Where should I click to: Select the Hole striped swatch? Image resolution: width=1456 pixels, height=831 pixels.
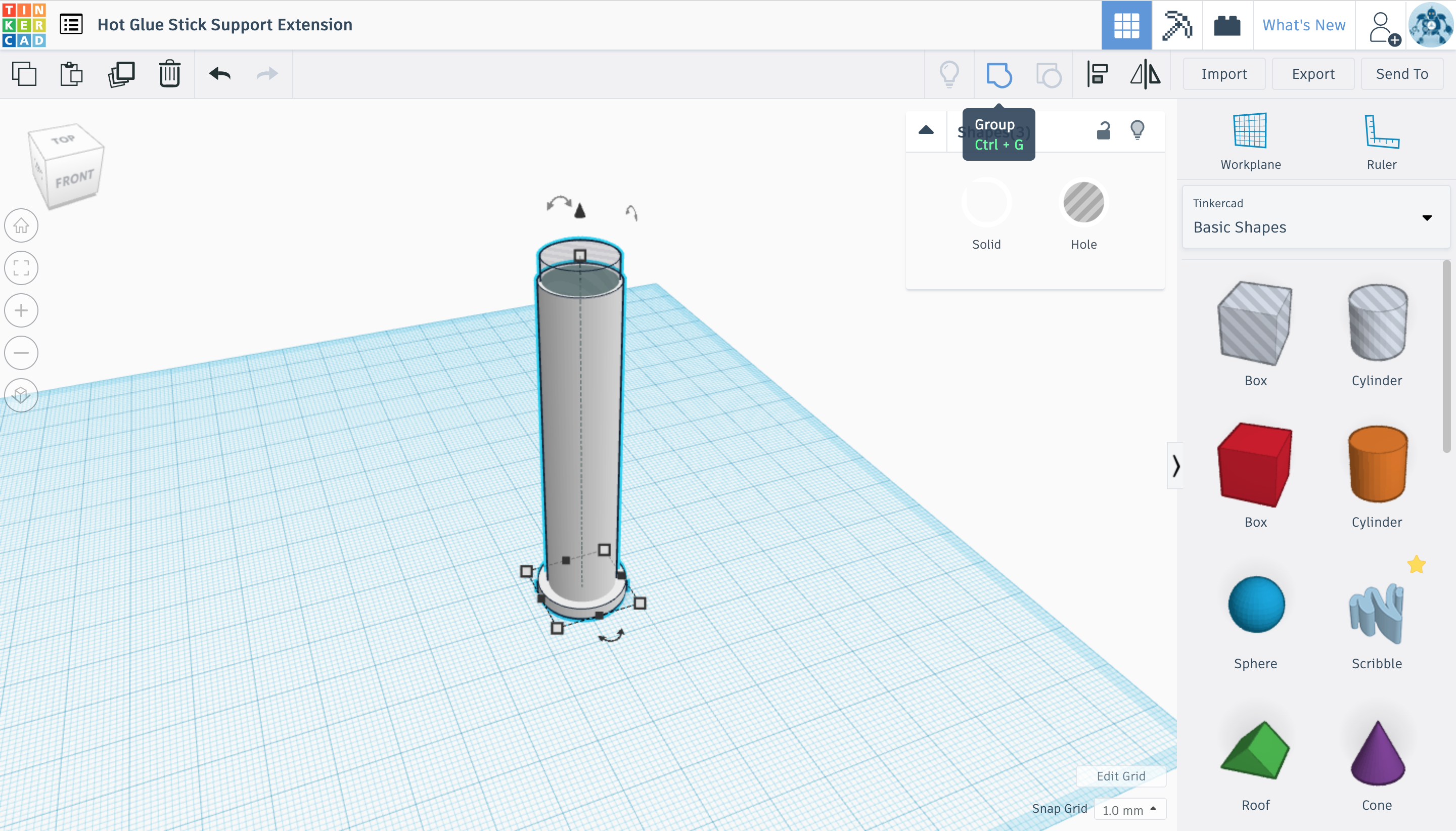click(x=1083, y=202)
